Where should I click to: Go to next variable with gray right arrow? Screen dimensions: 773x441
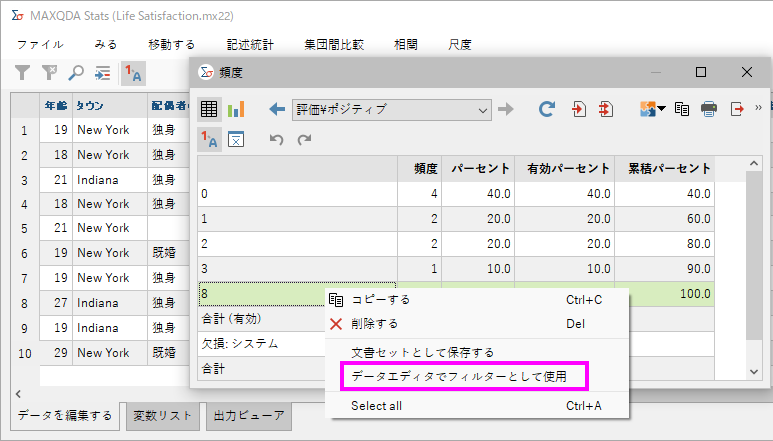506,109
